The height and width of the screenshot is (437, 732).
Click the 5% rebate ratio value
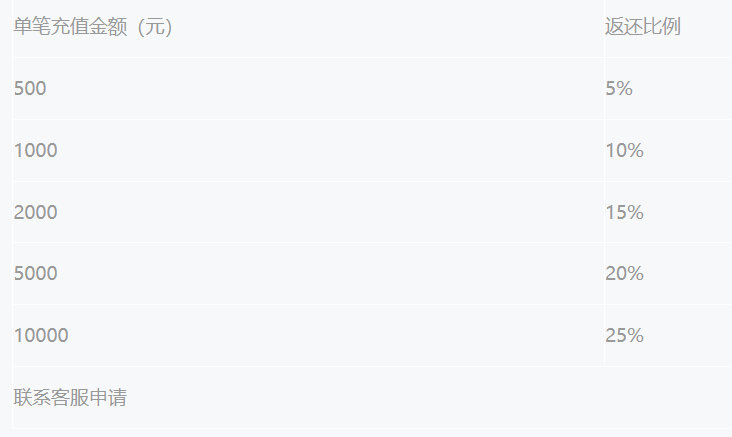[x=619, y=88]
